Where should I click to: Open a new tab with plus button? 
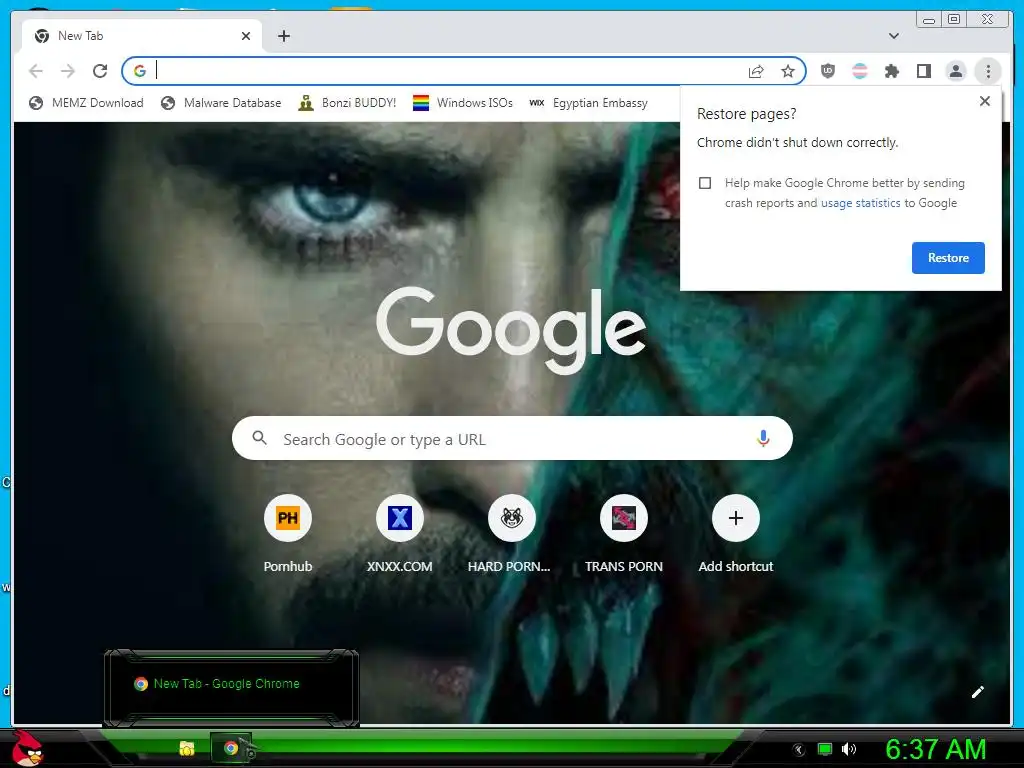(284, 36)
